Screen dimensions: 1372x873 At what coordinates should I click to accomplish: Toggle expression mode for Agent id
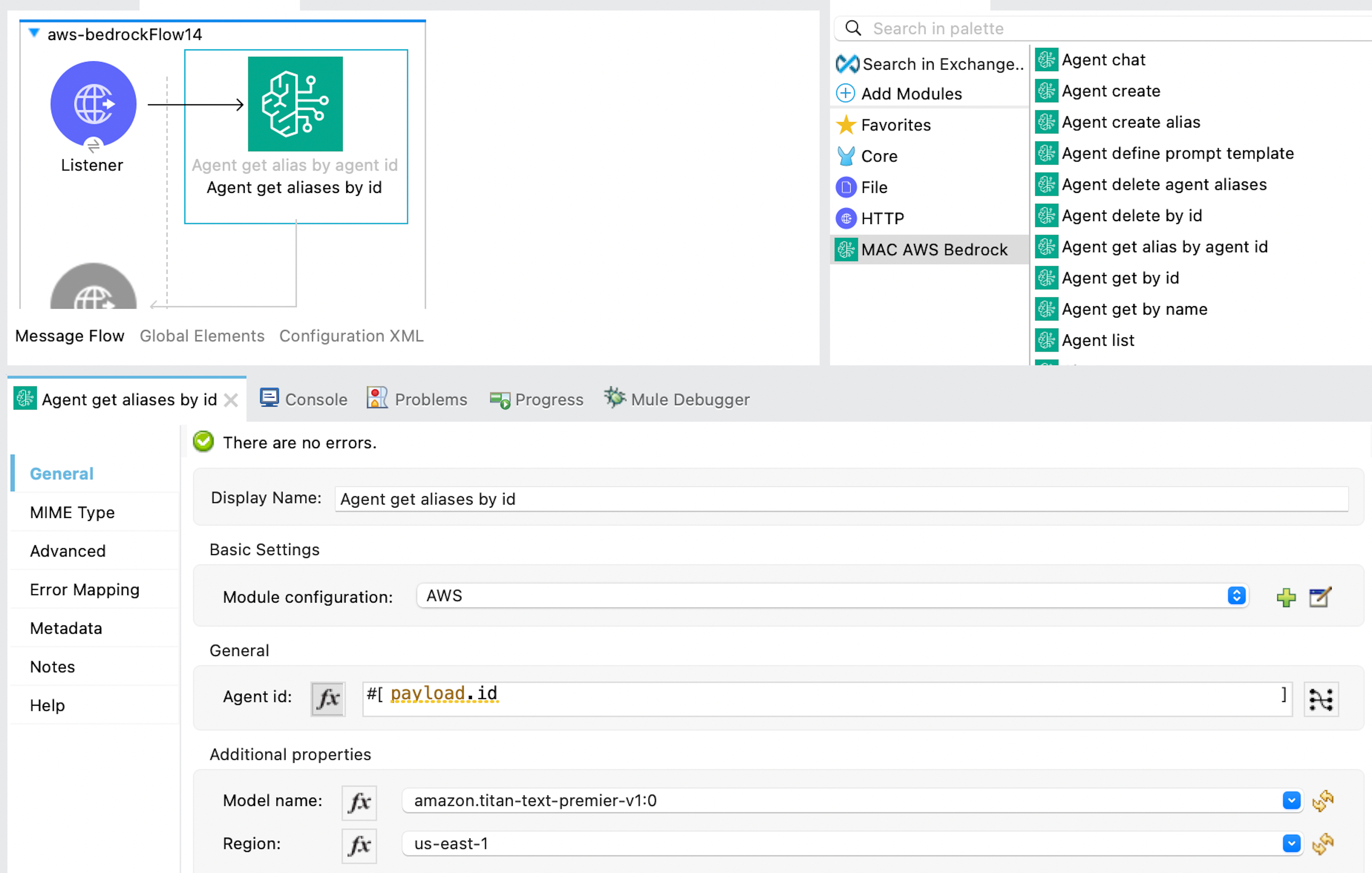click(328, 699)
